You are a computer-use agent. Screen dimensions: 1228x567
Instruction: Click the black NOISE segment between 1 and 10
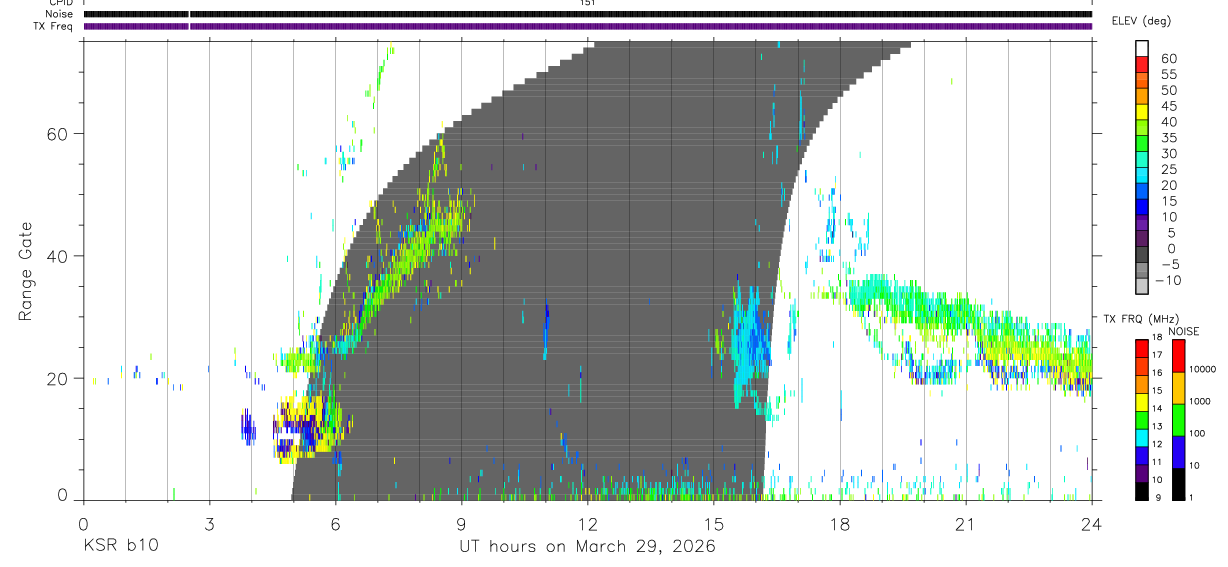tap(1179, 483)
